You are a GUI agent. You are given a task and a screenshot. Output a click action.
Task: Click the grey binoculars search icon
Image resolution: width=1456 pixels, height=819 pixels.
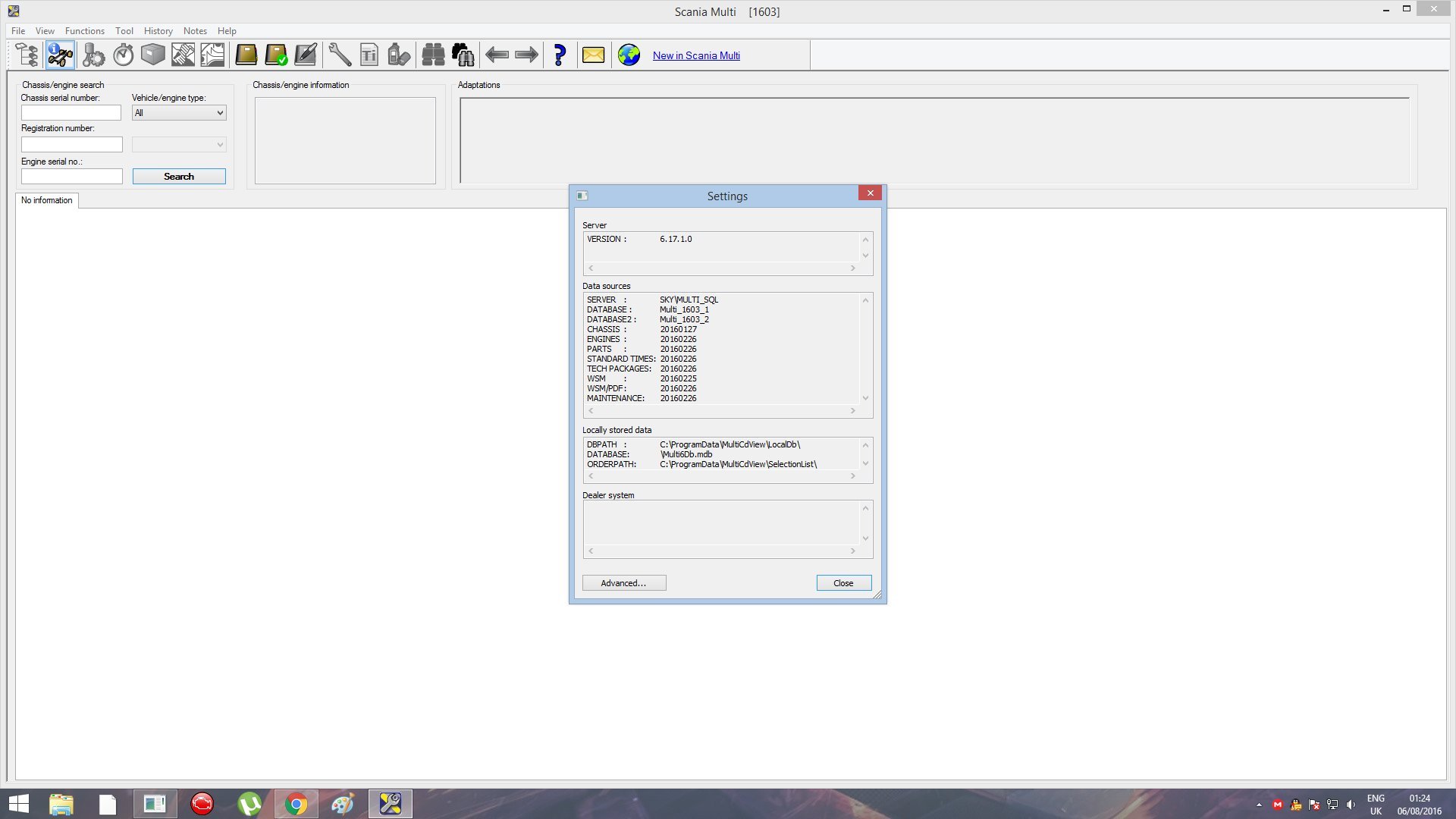click(433, 55)
